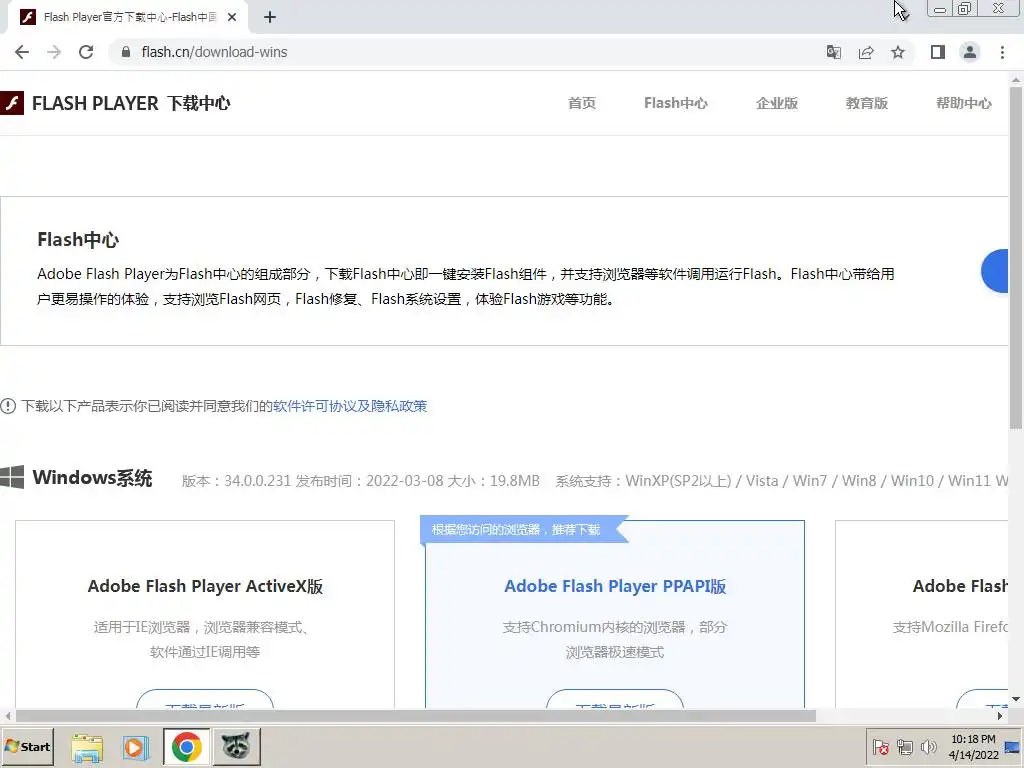
Task: Select the Flash Player download center tab
Action: coord(127,18)
